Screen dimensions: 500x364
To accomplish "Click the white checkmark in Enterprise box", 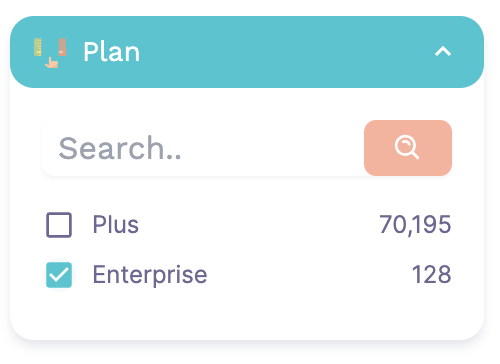I will tap(59, 275).
